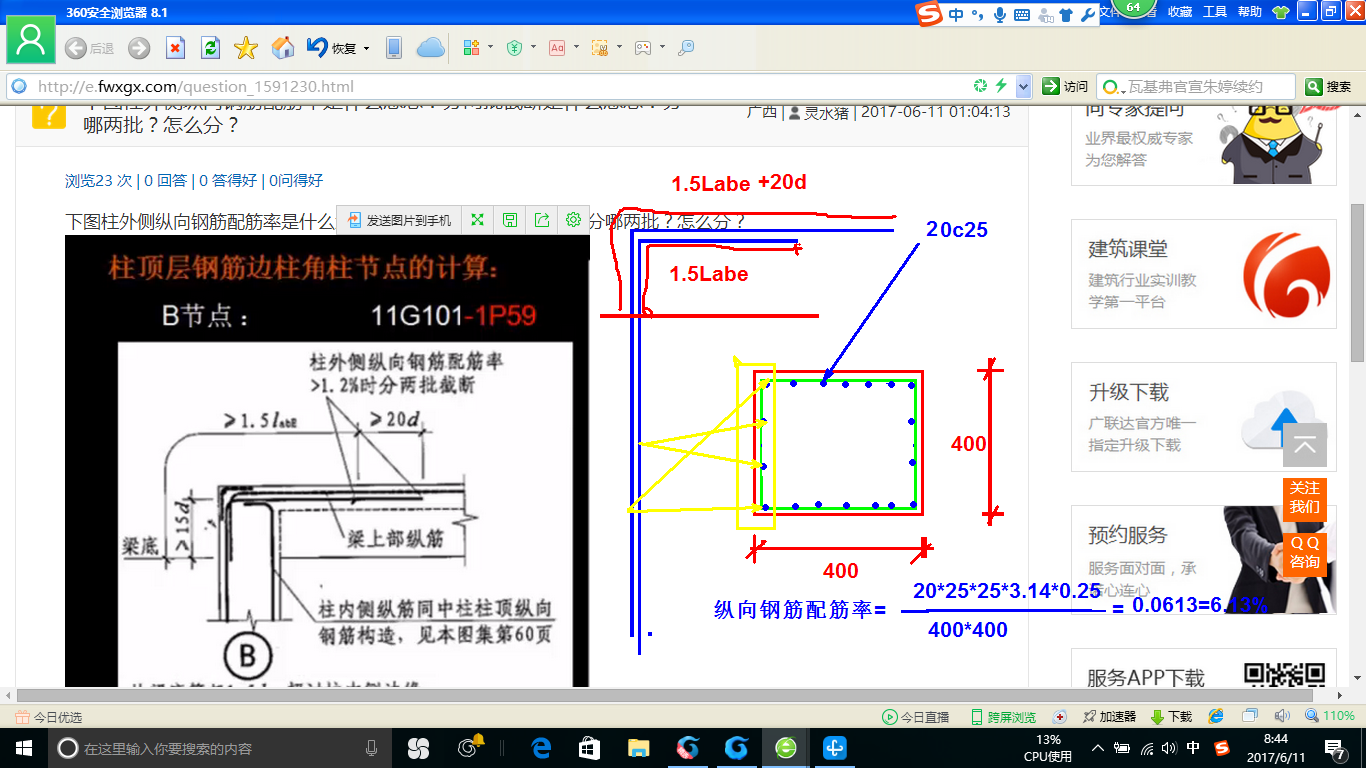Open 下载 downloads in status bar
The width and height of the screenshot is (1366, 768).
tap(1172, 717)
